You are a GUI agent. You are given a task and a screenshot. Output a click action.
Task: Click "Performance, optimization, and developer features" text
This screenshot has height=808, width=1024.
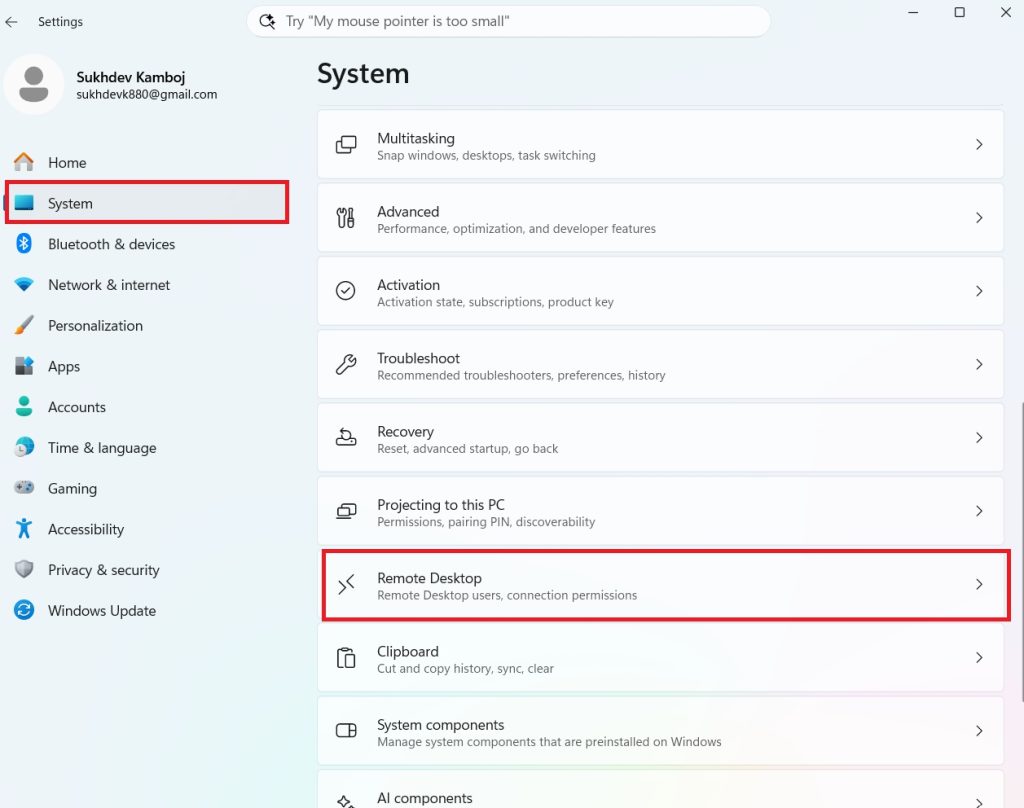click(x=517, y=229)
